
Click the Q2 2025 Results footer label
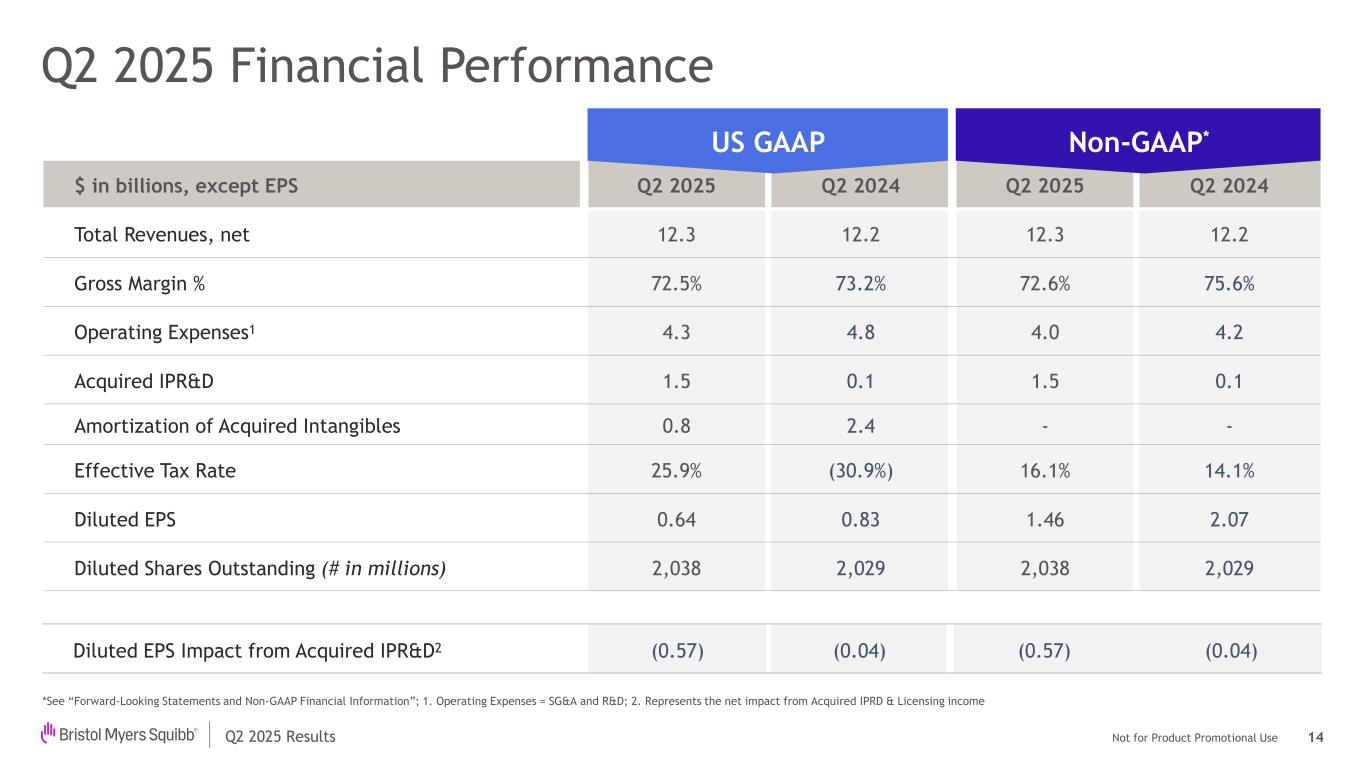[281, 737]
